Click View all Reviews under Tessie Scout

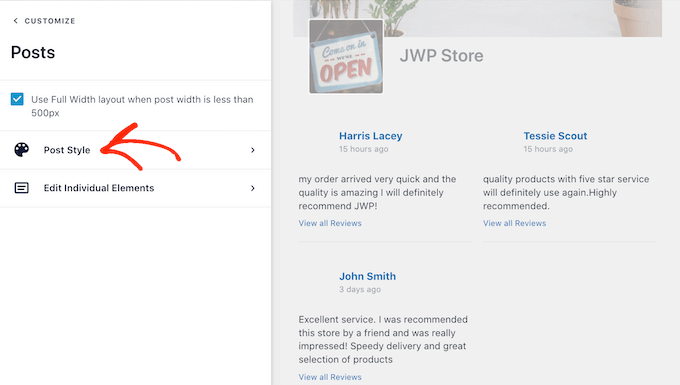[x=514, y=223]
